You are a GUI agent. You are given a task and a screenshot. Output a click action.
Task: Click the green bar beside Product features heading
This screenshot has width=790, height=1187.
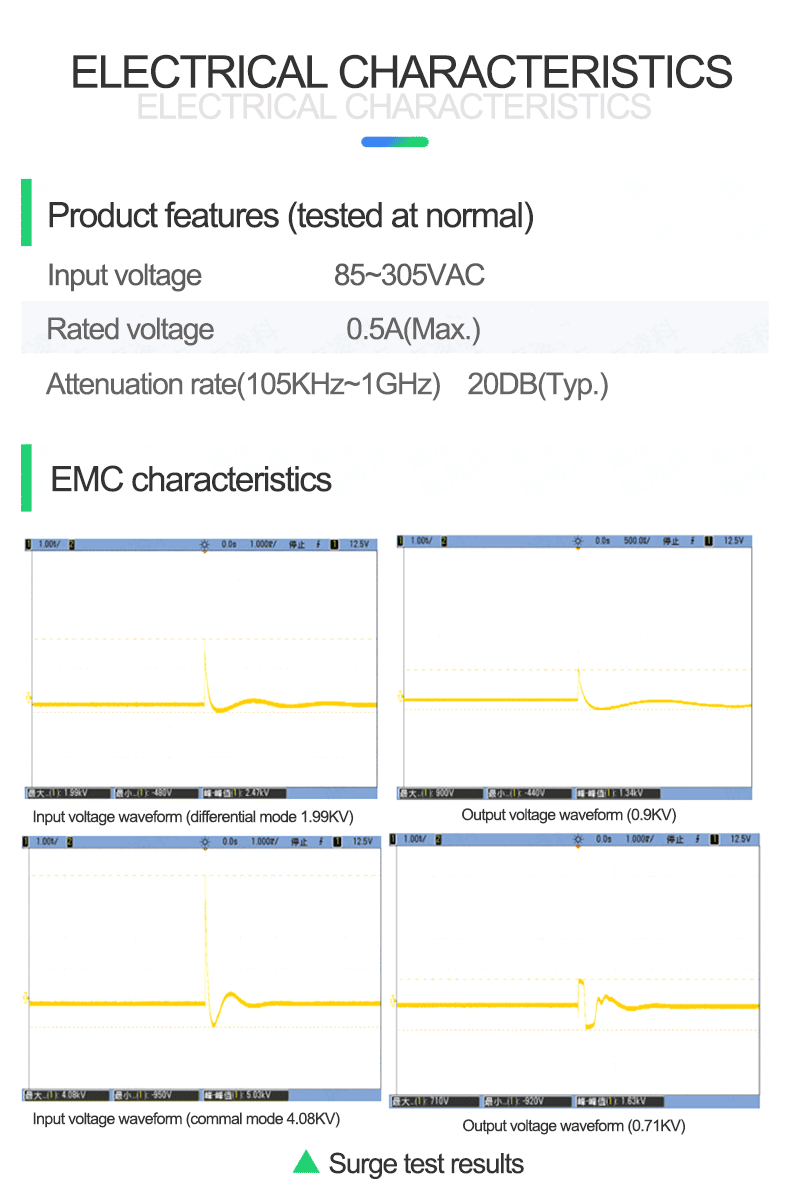point(26,212)
